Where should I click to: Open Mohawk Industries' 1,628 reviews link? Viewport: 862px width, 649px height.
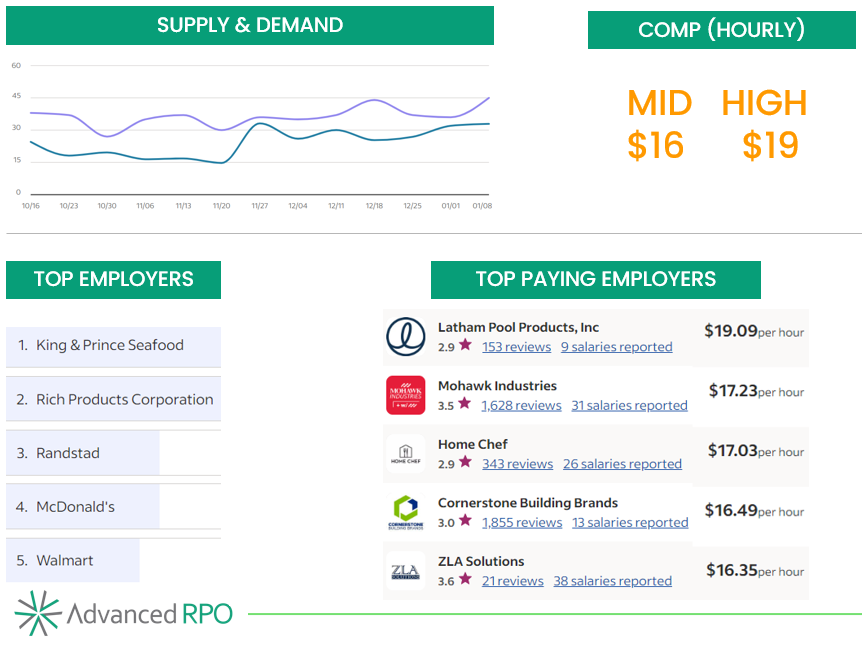pos(521,405)
